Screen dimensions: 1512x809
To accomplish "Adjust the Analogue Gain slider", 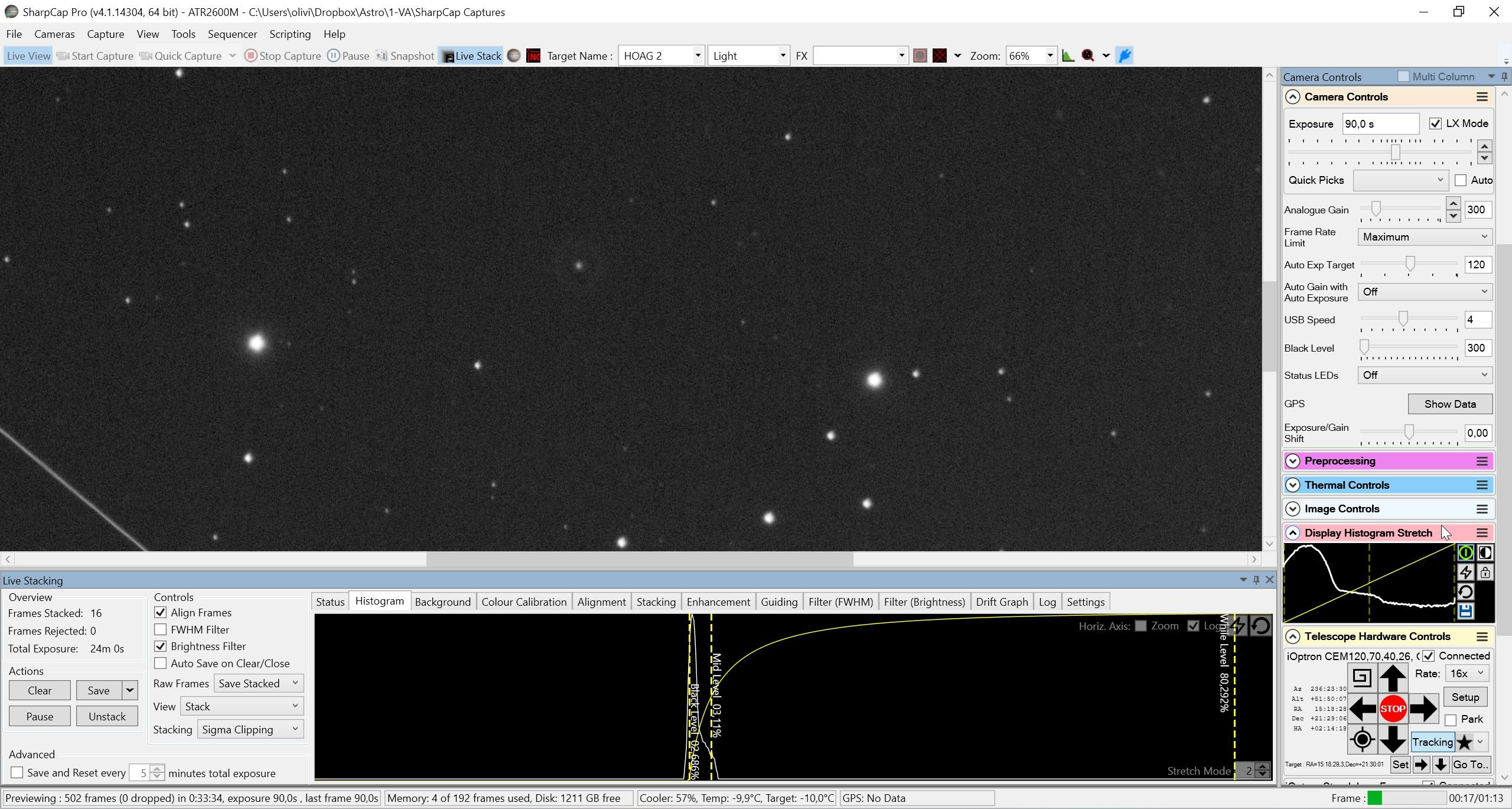I will 1376,209.
